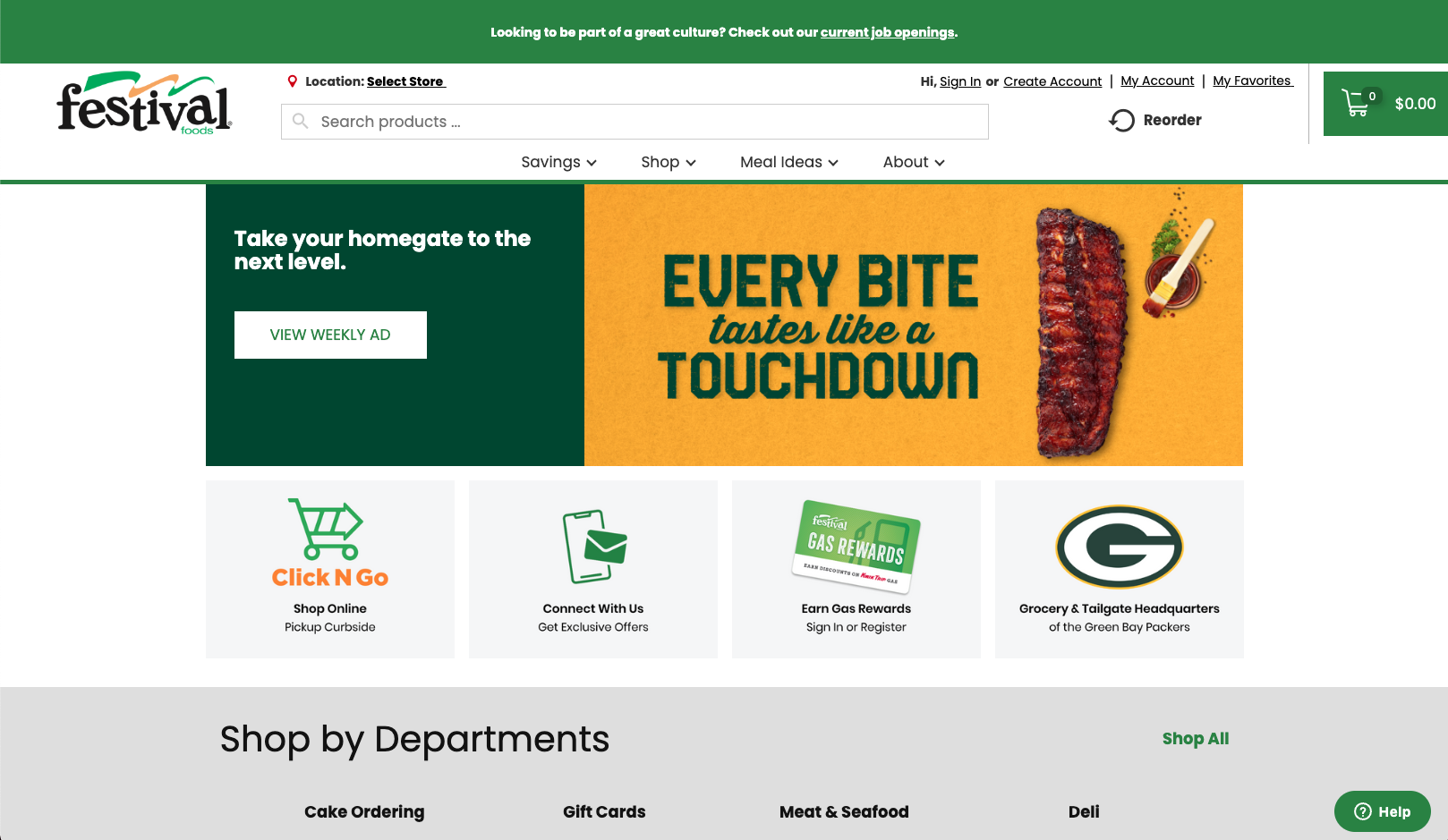The width and height of the screenshot is (1448, 840).
Task: Open the My Favorites link
Action: tap(1252, 81)
